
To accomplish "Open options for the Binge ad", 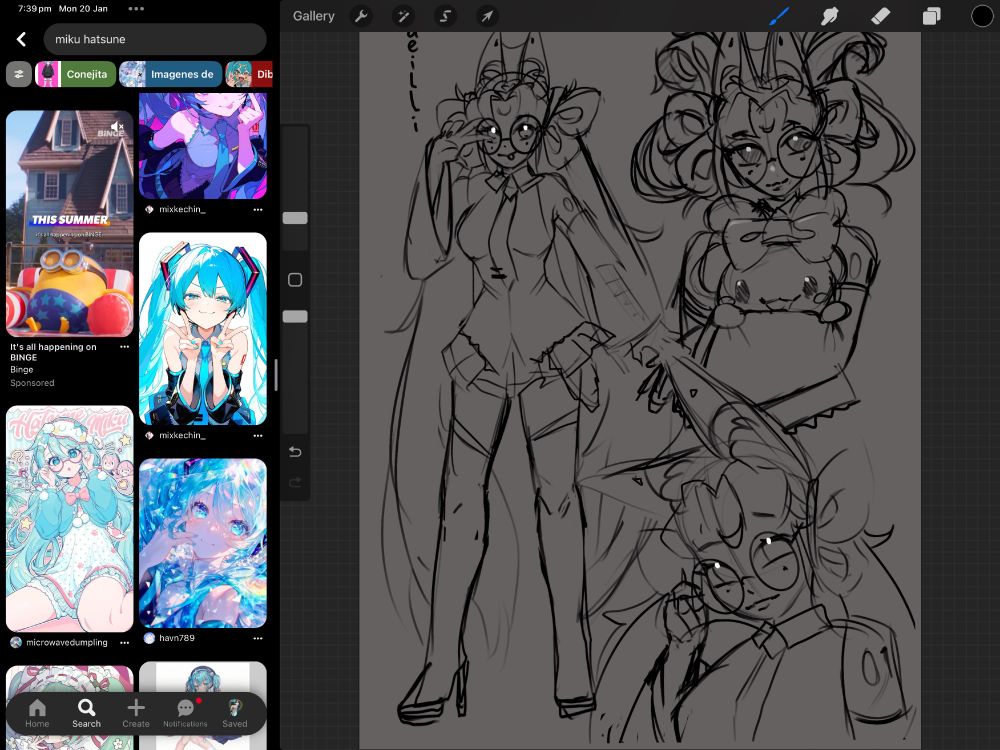I will tap(124, 347).
